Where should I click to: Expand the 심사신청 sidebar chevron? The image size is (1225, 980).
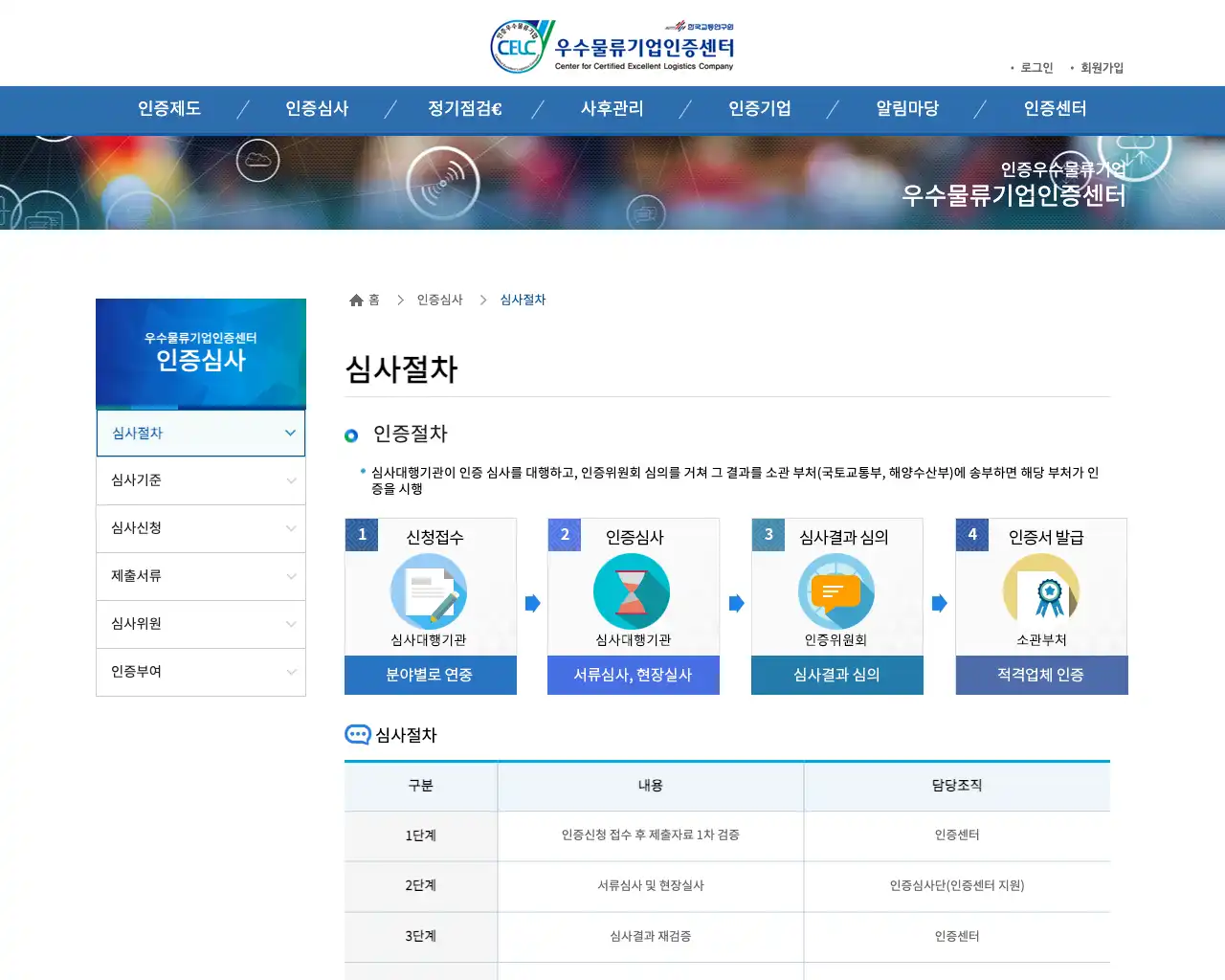coord(291,528)
